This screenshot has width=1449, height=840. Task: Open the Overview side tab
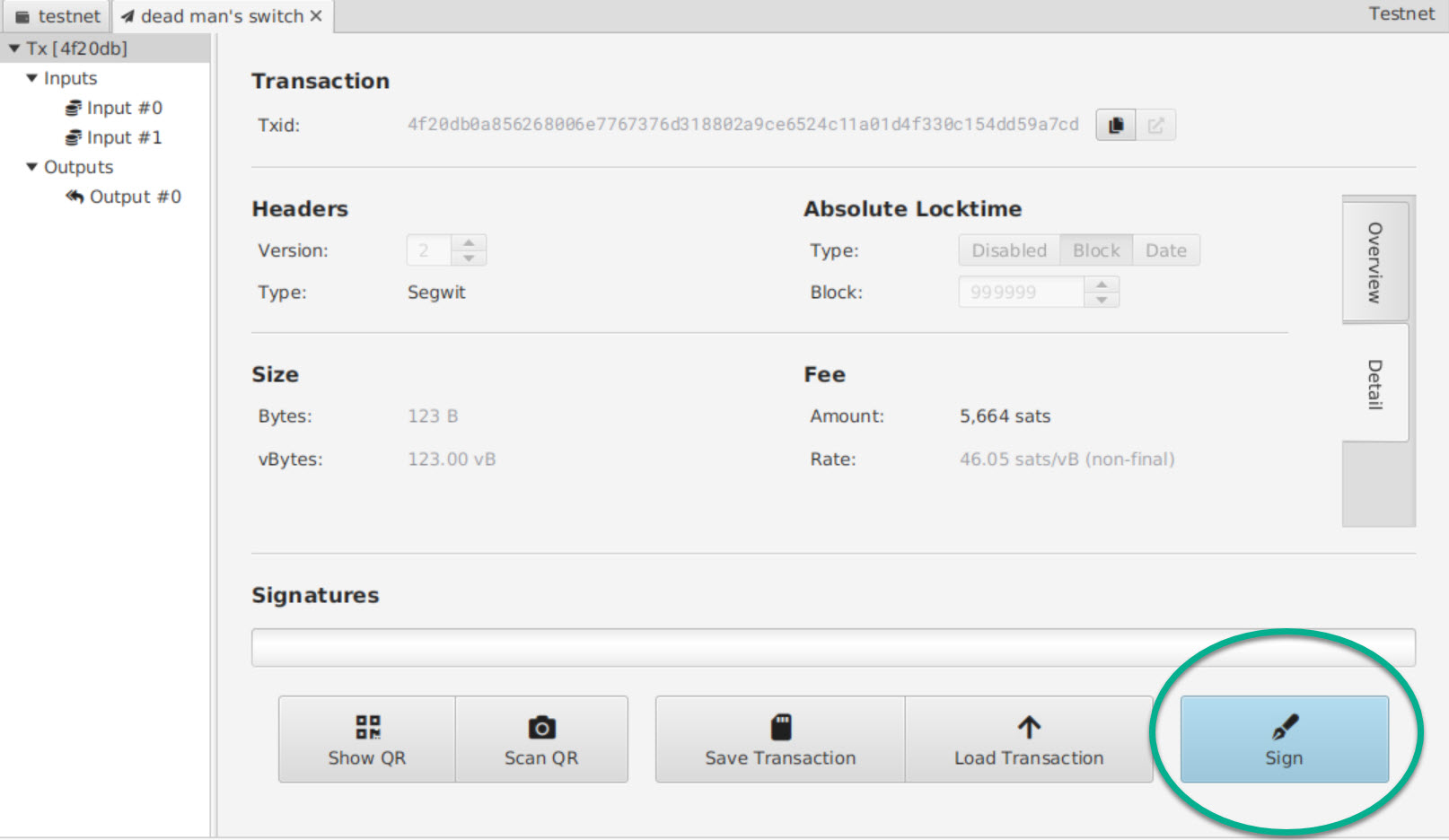coord(1374,261)
